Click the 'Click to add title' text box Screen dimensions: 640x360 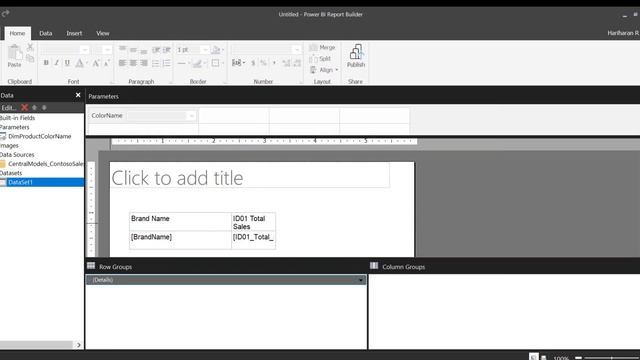pos(249,176)
